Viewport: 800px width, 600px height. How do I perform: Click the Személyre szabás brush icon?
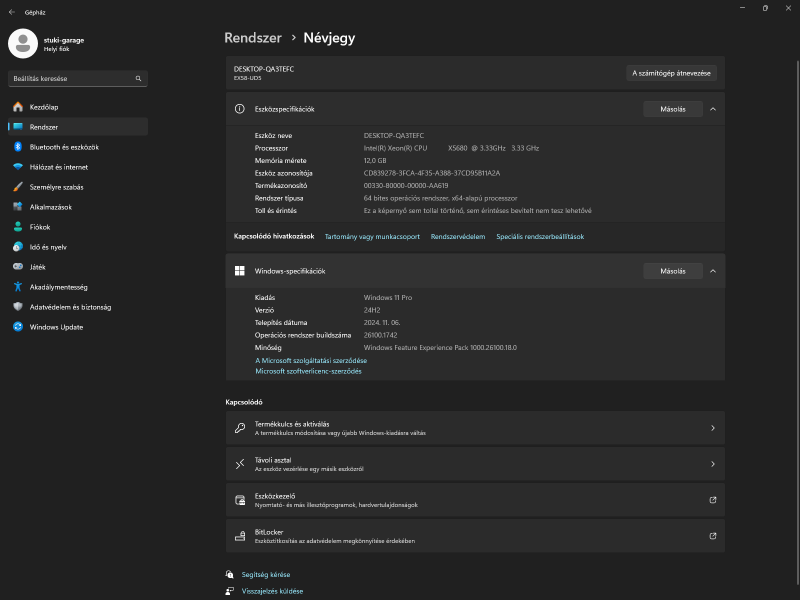point(18,187)
